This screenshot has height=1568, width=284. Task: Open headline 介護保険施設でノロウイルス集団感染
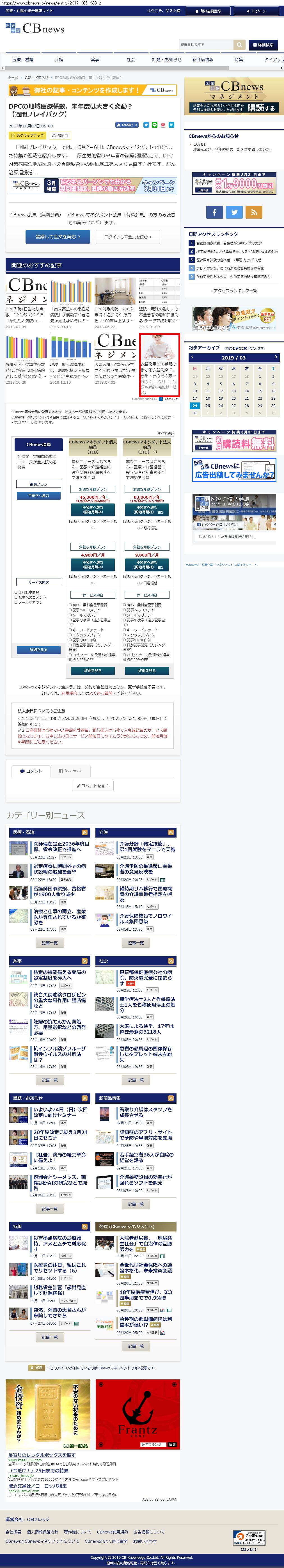click(146, 919)
